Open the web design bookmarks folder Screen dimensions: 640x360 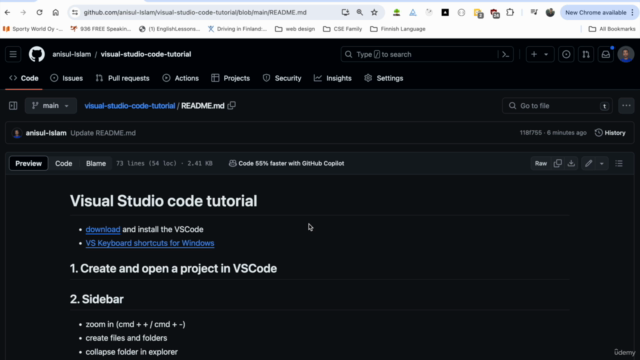[x=295, y=29]
